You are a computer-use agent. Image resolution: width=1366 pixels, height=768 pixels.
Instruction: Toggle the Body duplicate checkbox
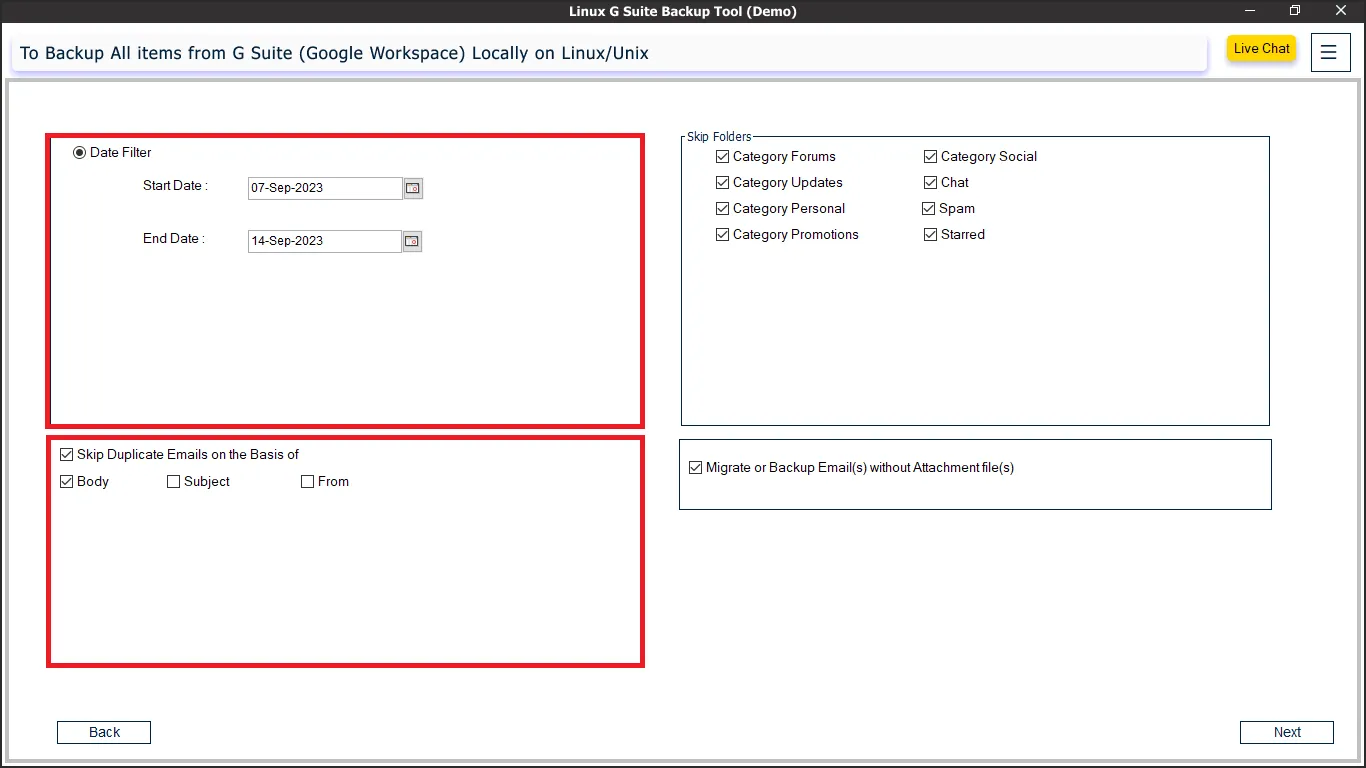click(x=67, y=482)
